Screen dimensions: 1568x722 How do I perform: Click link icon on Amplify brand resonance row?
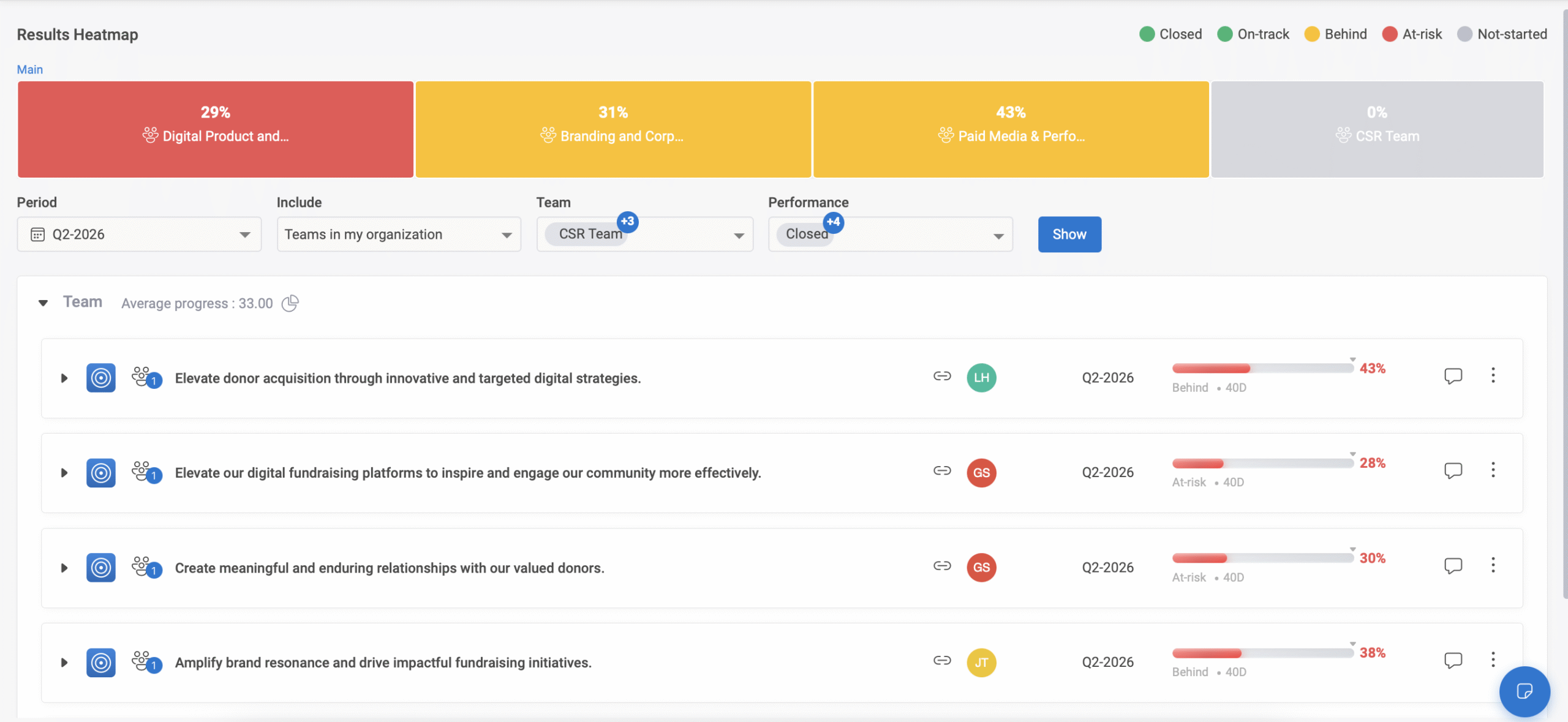(x=942, y=661)
